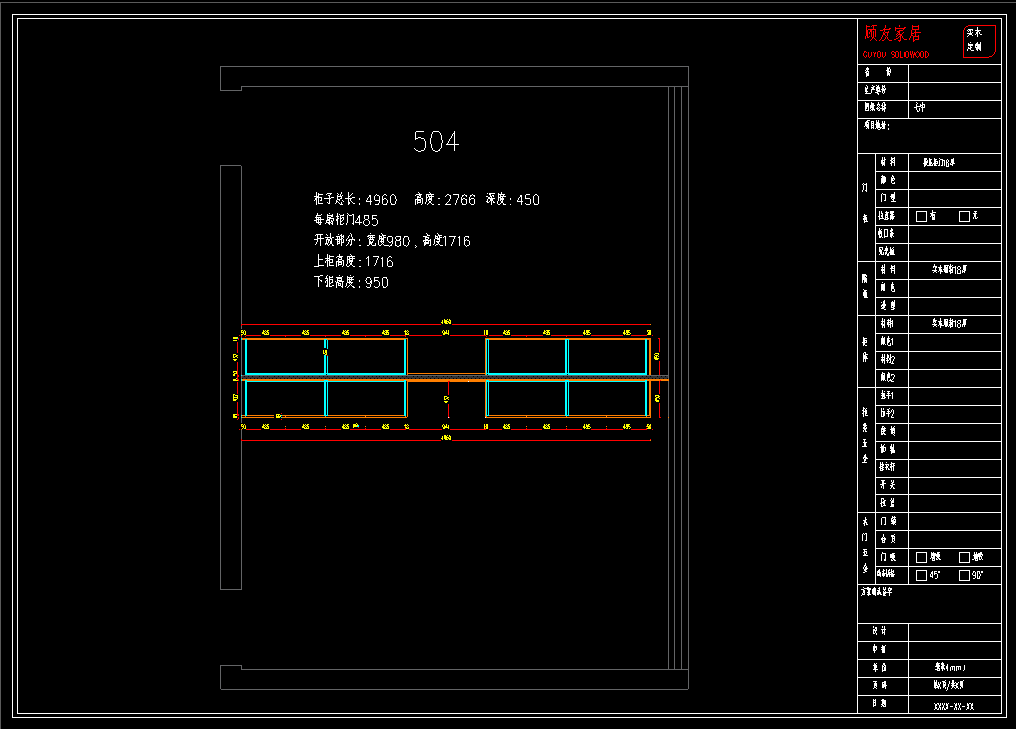Select the 开放部分 width and height note
1016x729 pixels.
tap(391, 241)
